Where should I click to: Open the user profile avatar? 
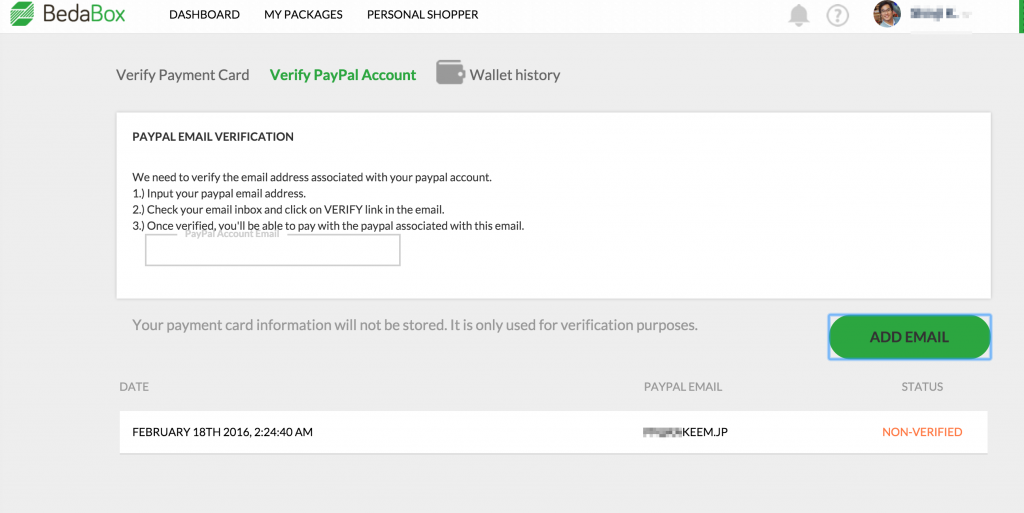886,14
